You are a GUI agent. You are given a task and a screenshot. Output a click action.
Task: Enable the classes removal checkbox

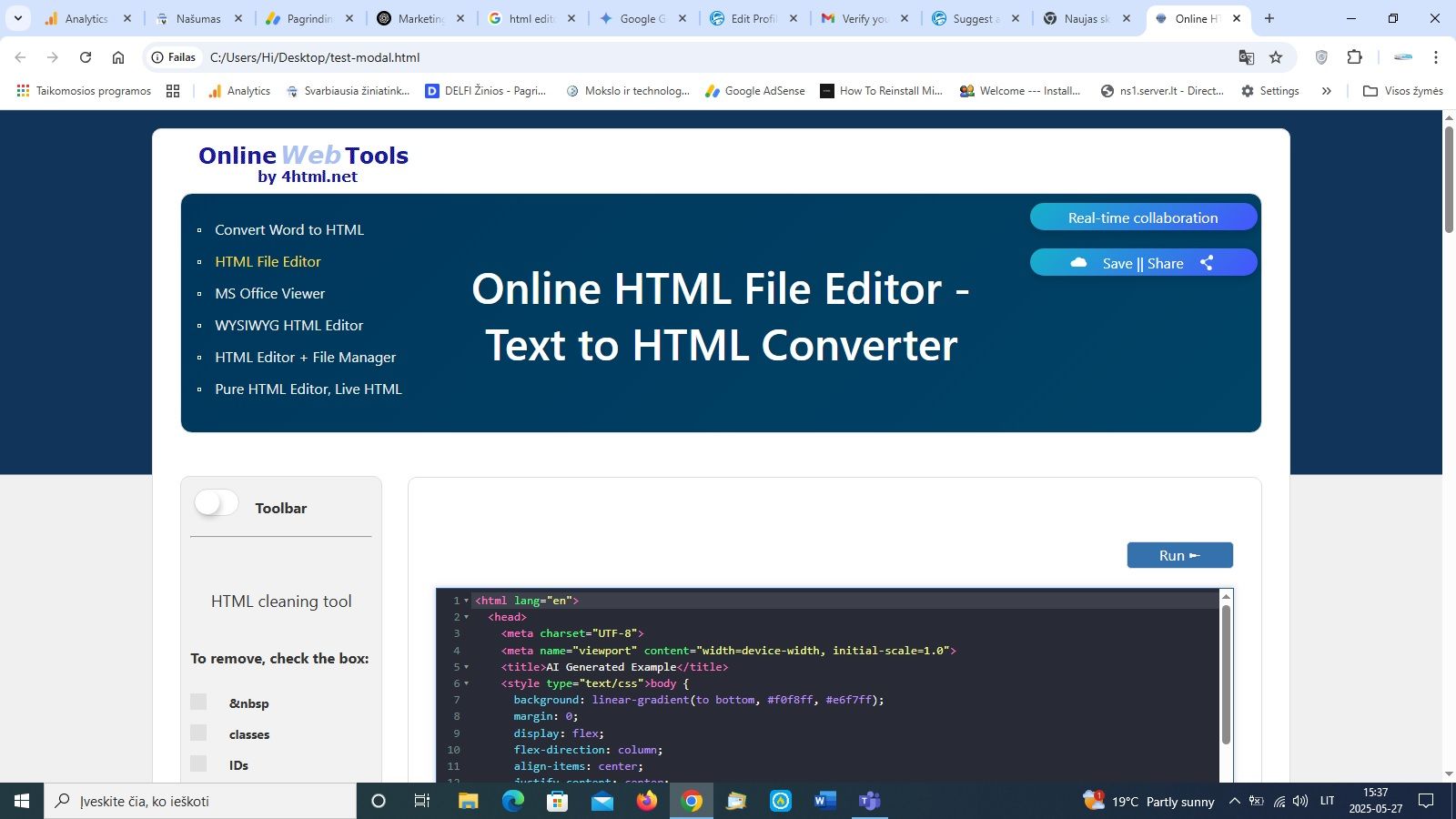click(197, 733)
